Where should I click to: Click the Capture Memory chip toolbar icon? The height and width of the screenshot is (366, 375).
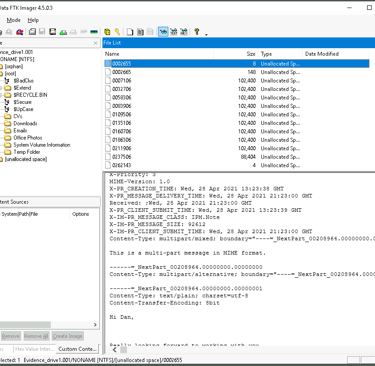click(94, 32)
